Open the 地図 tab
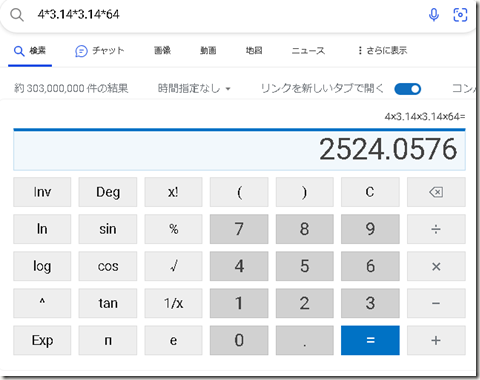The height and width of the screenshot is (380, 480). [x=254, y=51]
